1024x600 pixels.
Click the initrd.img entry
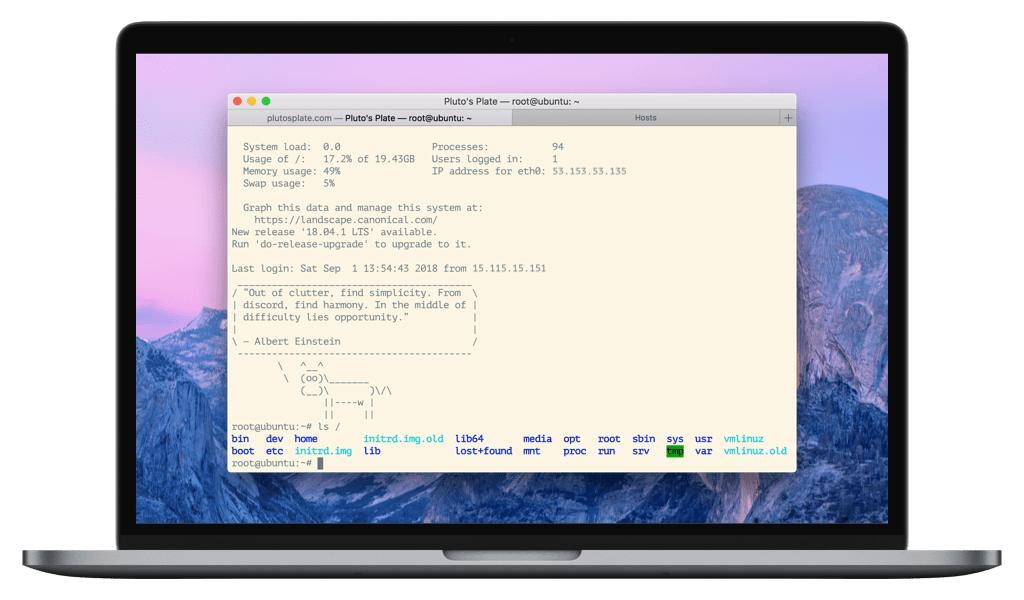pyautogui.click(x=323, y=451)
